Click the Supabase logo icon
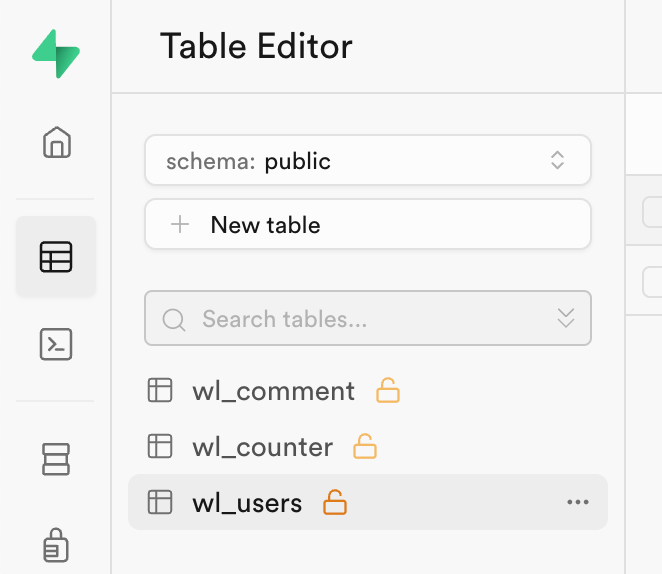This screenshot has height=574, width=662. click(x=55, y=53)
